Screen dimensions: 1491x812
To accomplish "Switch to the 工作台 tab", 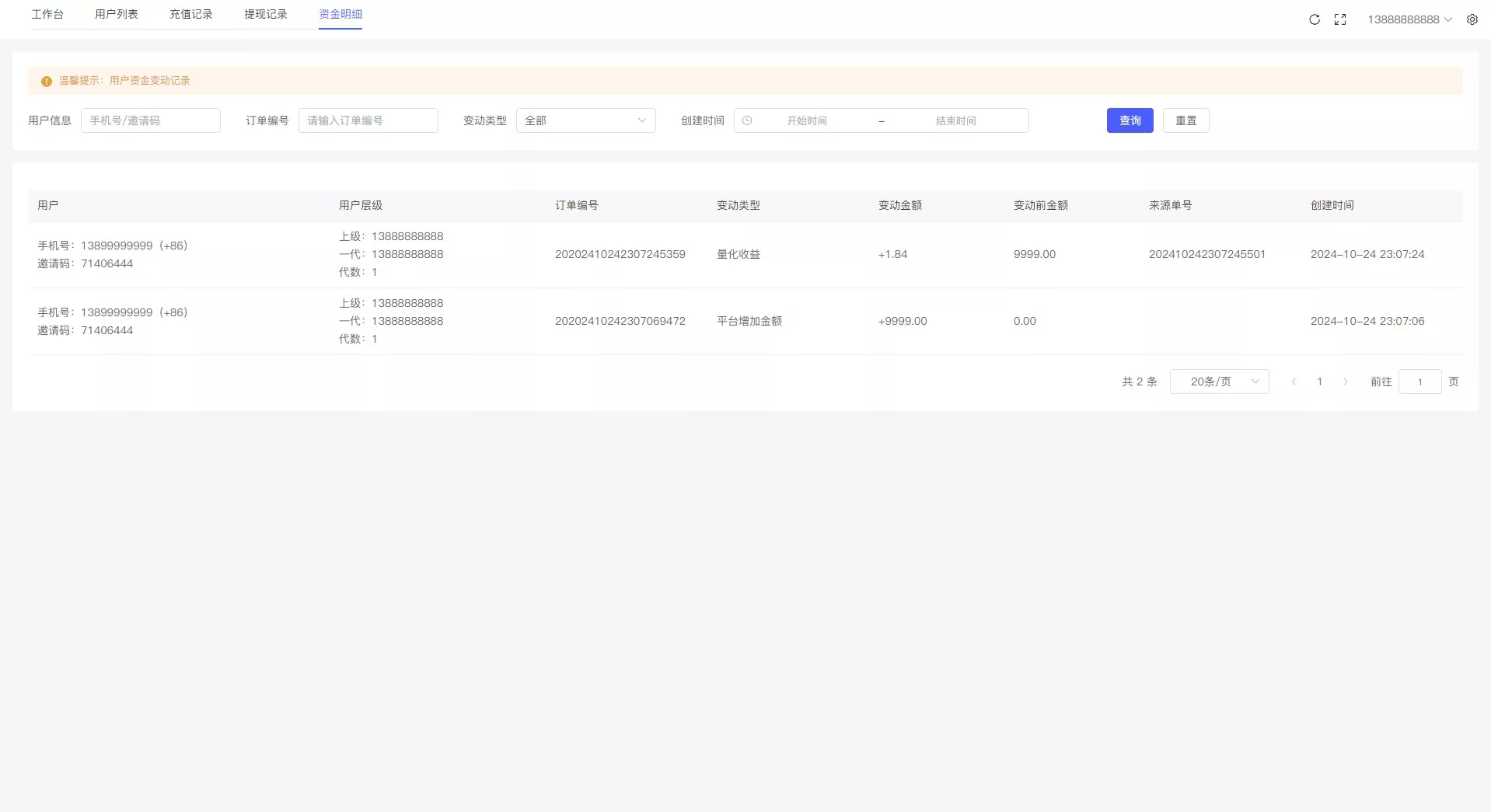I will [48, 14].
